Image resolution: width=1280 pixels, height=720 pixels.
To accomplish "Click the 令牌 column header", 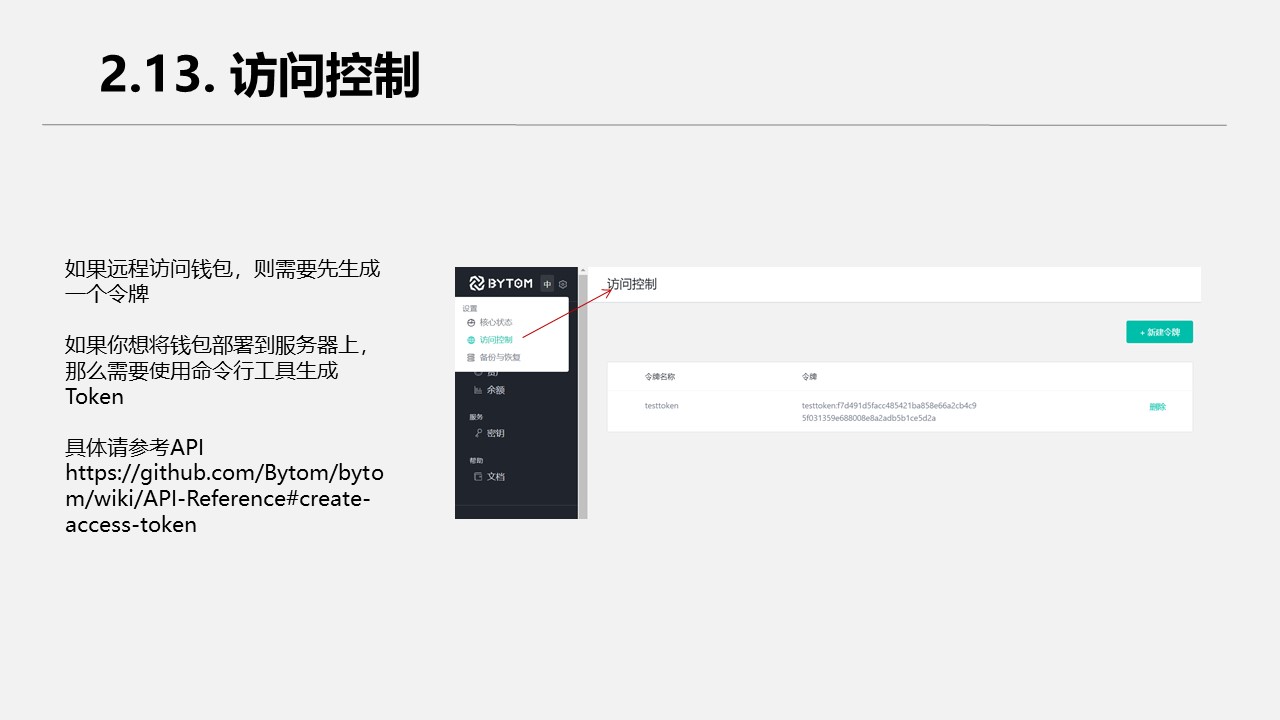I will tap(809, 377).
